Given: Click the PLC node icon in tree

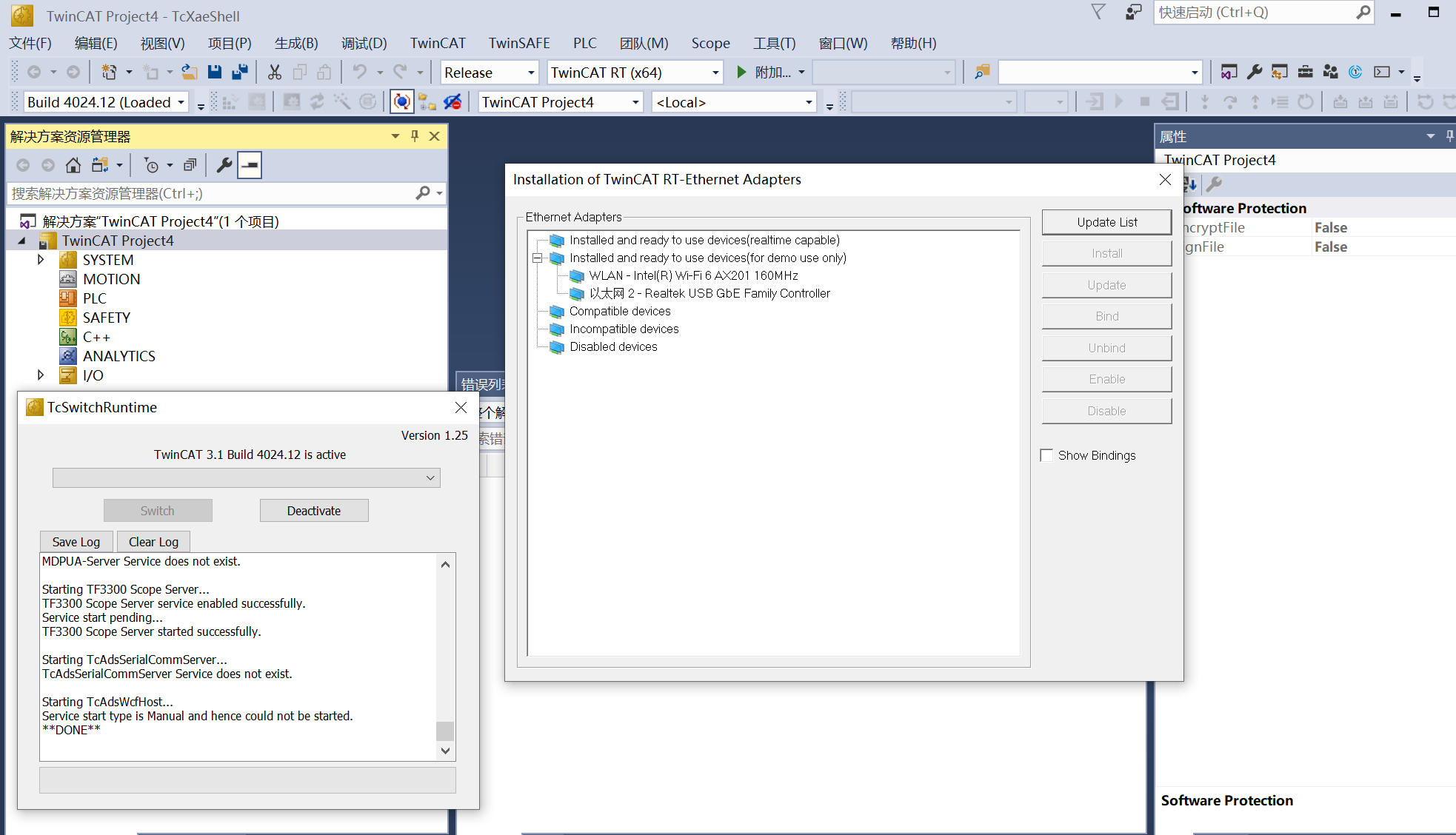Looking at the screenshot, I should [x=68, y=298].
